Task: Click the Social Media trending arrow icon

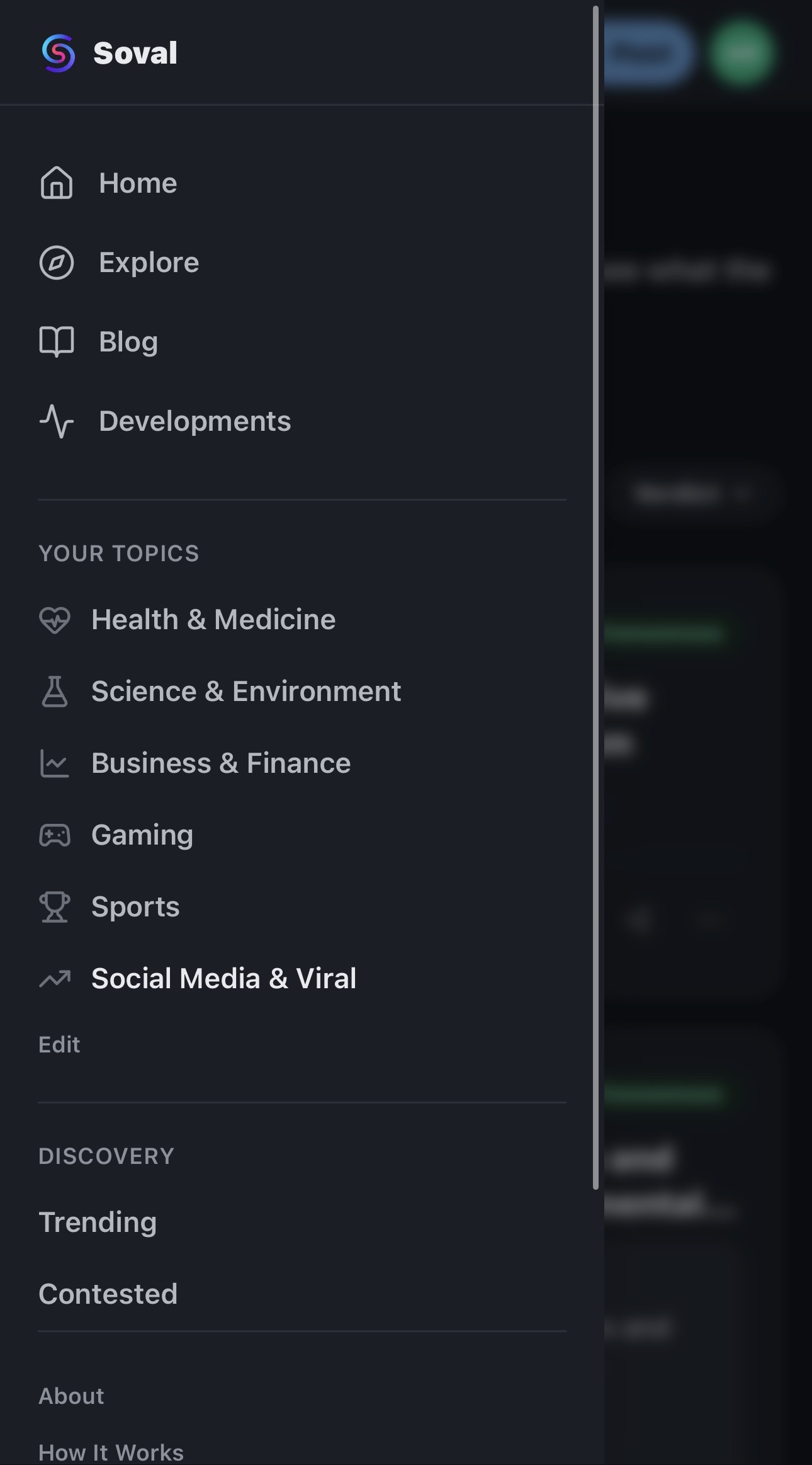Action: [55, 979]
